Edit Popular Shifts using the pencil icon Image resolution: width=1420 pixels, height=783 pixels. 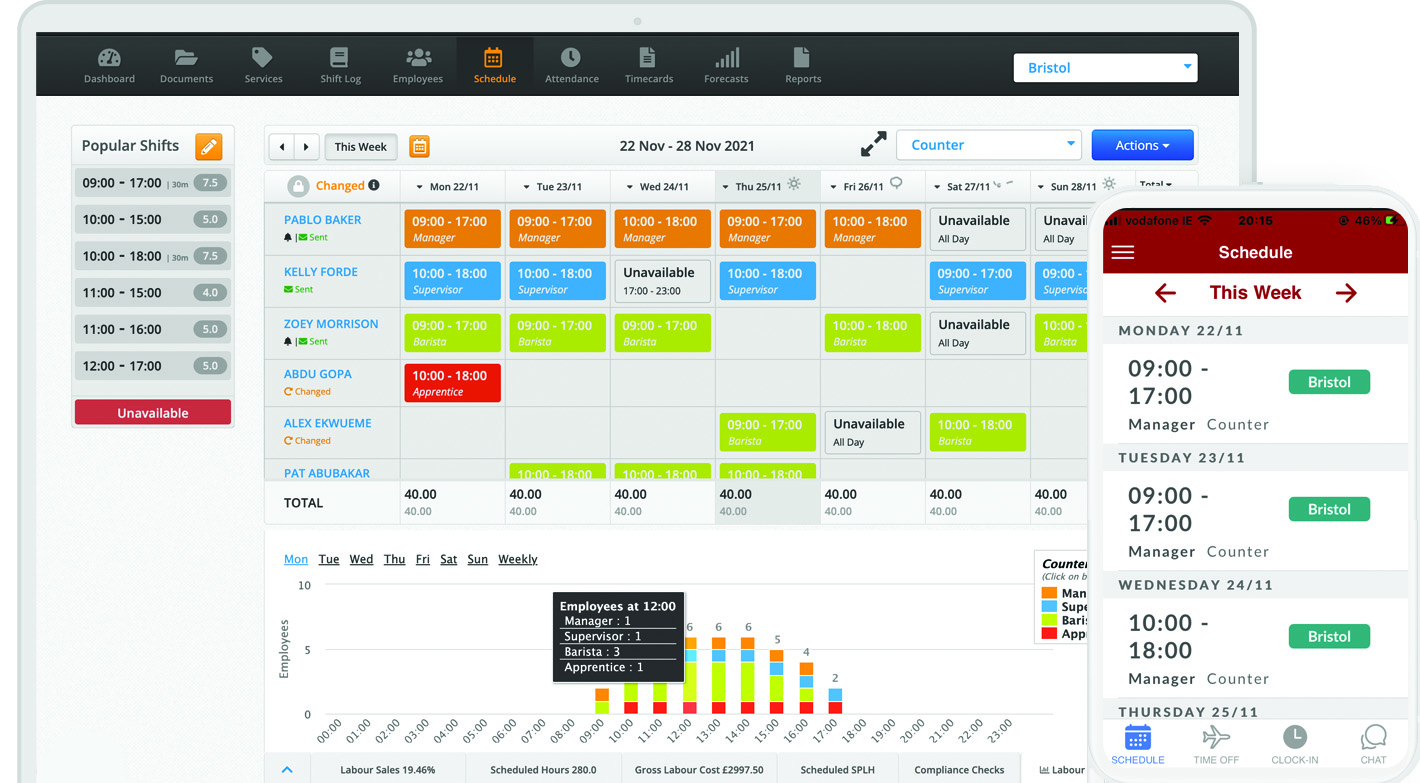[x=209, y=145]
